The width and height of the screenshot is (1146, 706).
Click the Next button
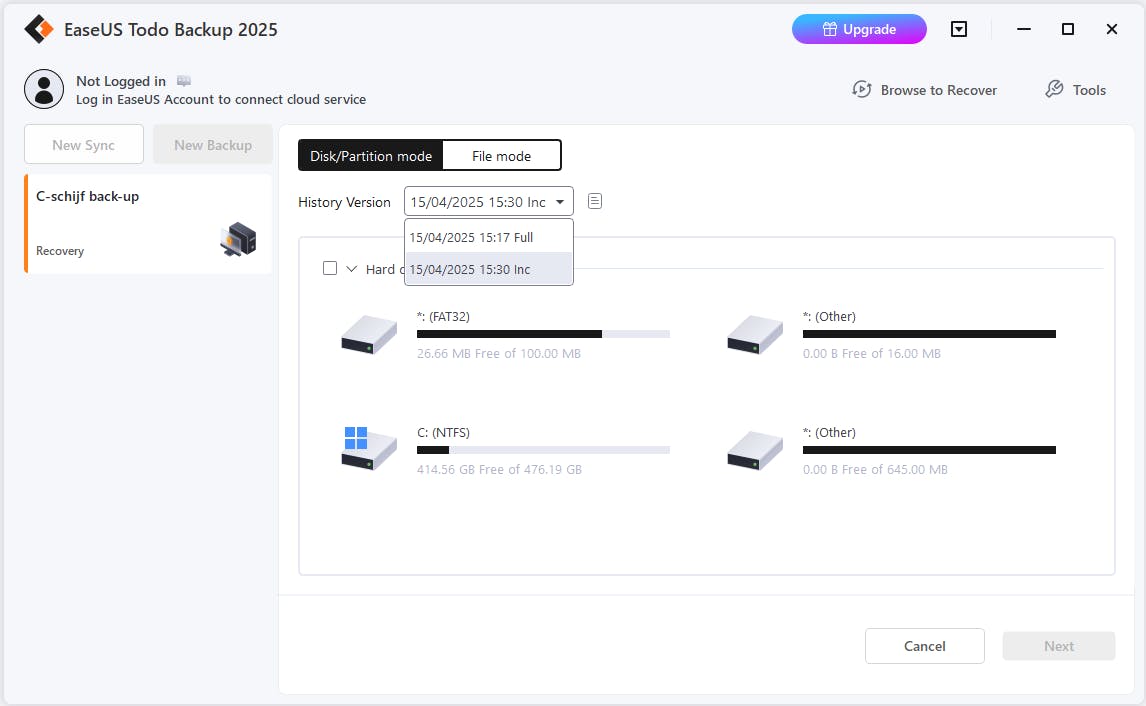point(1058,646)
